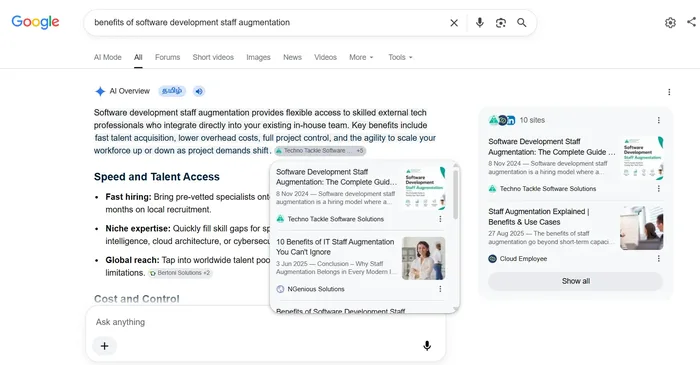This screenshot has width=700, height=365.
Task: Open the Forums tab
Action: [167, 57]
